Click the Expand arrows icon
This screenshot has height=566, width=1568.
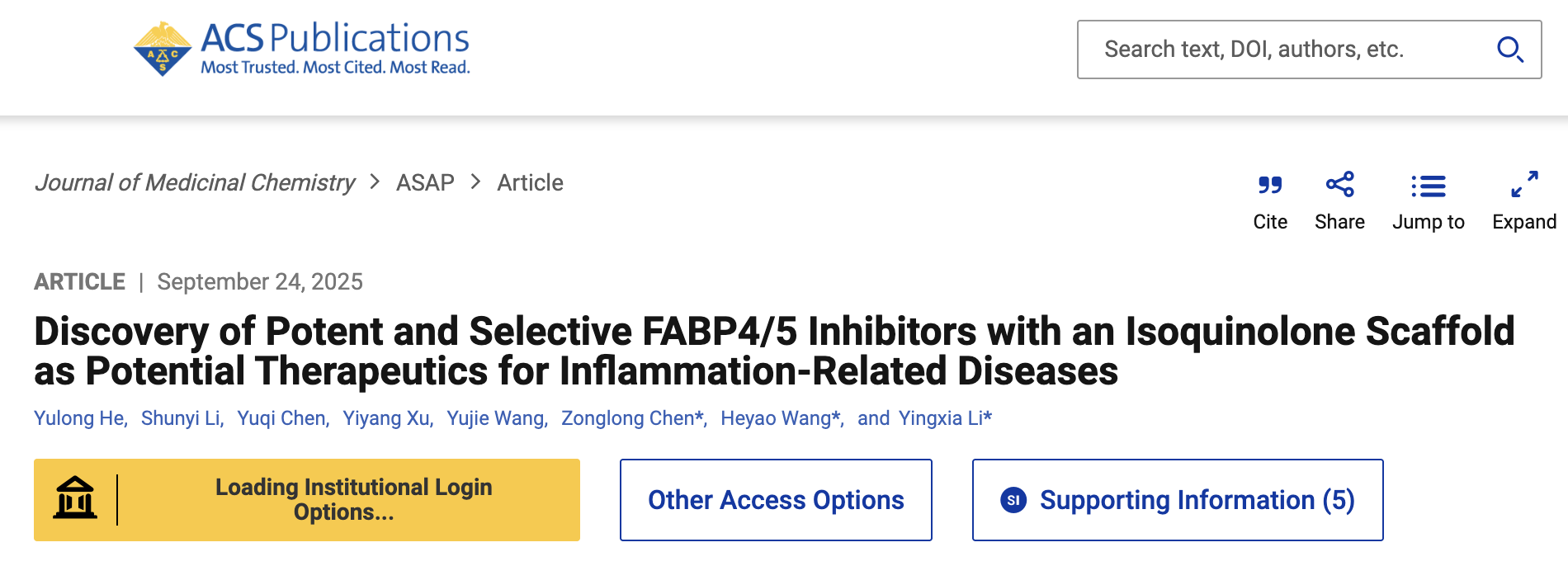coord(1524,185)
